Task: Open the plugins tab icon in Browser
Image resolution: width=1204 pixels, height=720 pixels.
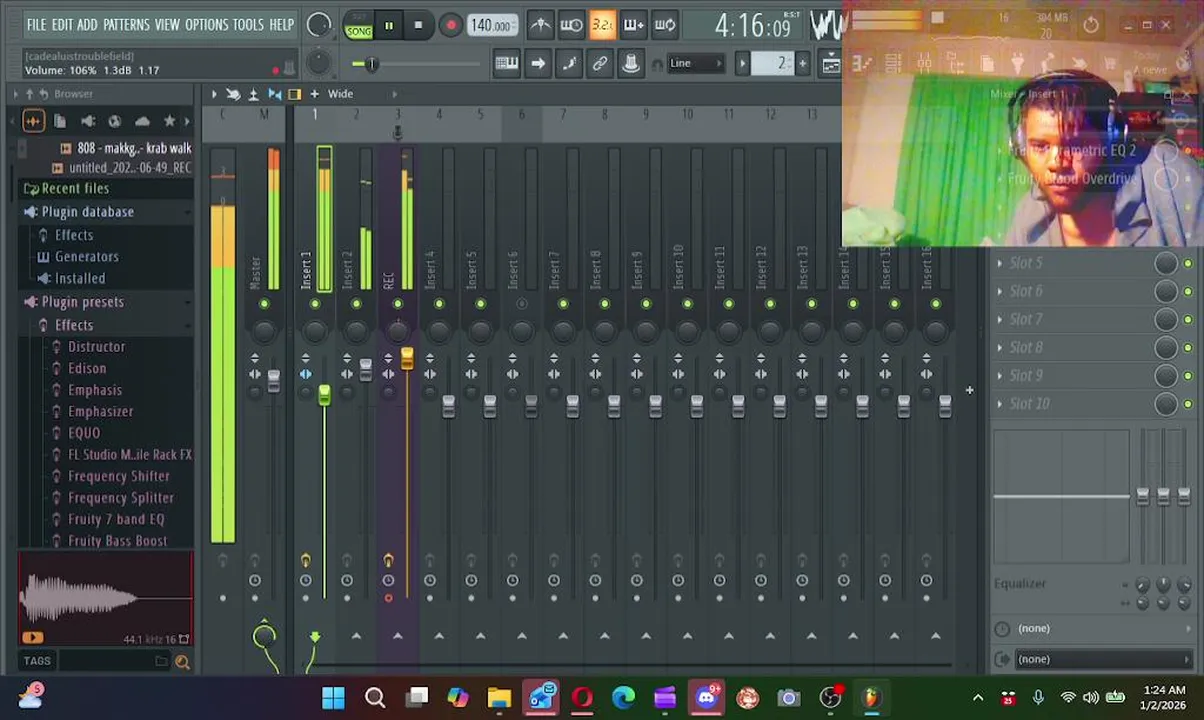Action: point(88,121)
